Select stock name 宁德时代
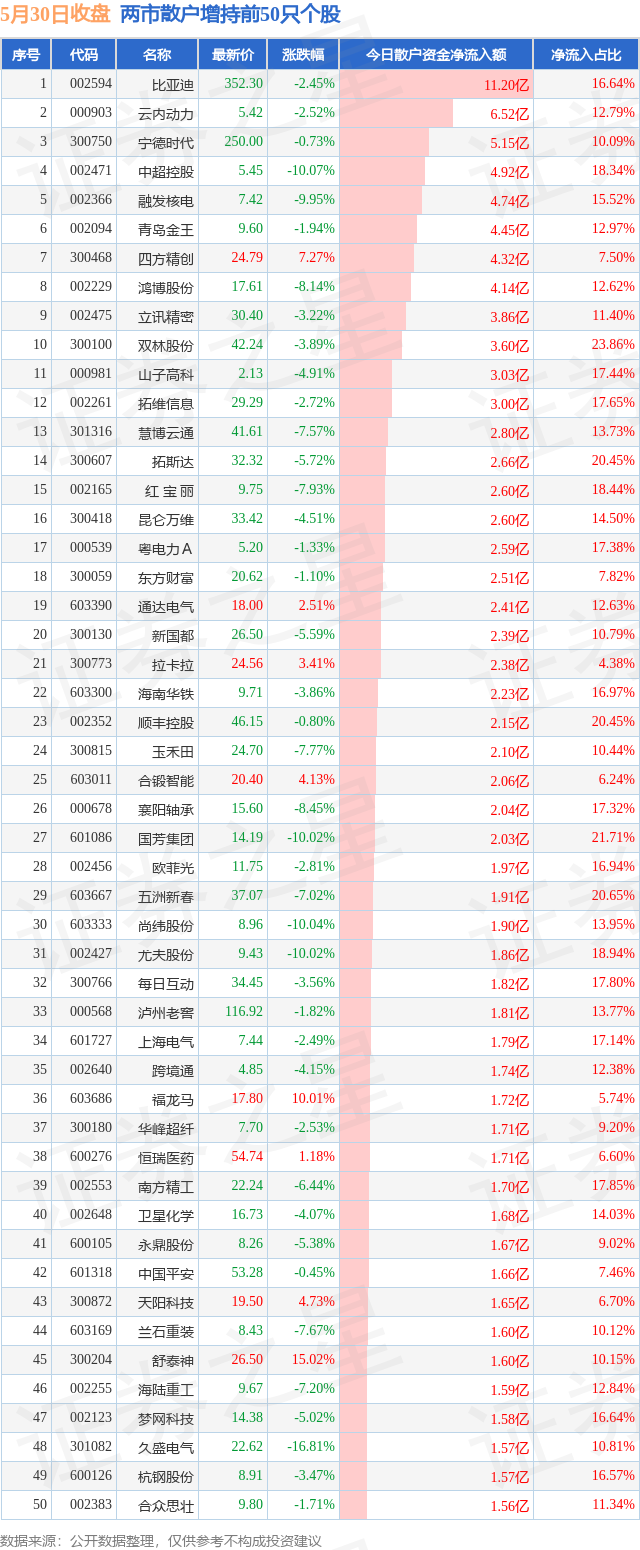Viewport: 640px width, 1550px height. click(x=166, y=142)
